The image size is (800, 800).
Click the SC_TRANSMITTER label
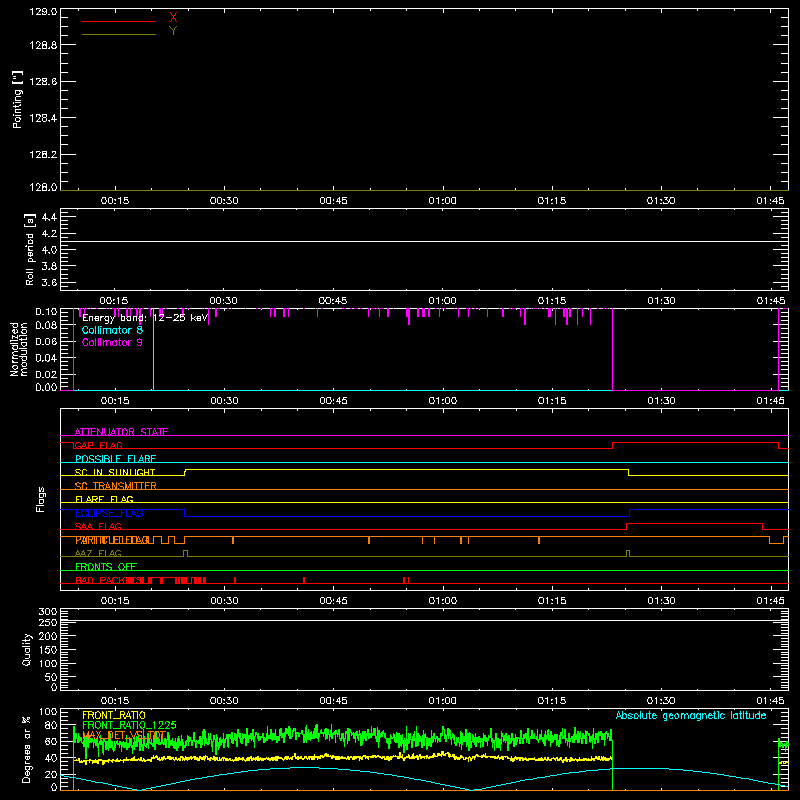(115, 486)
